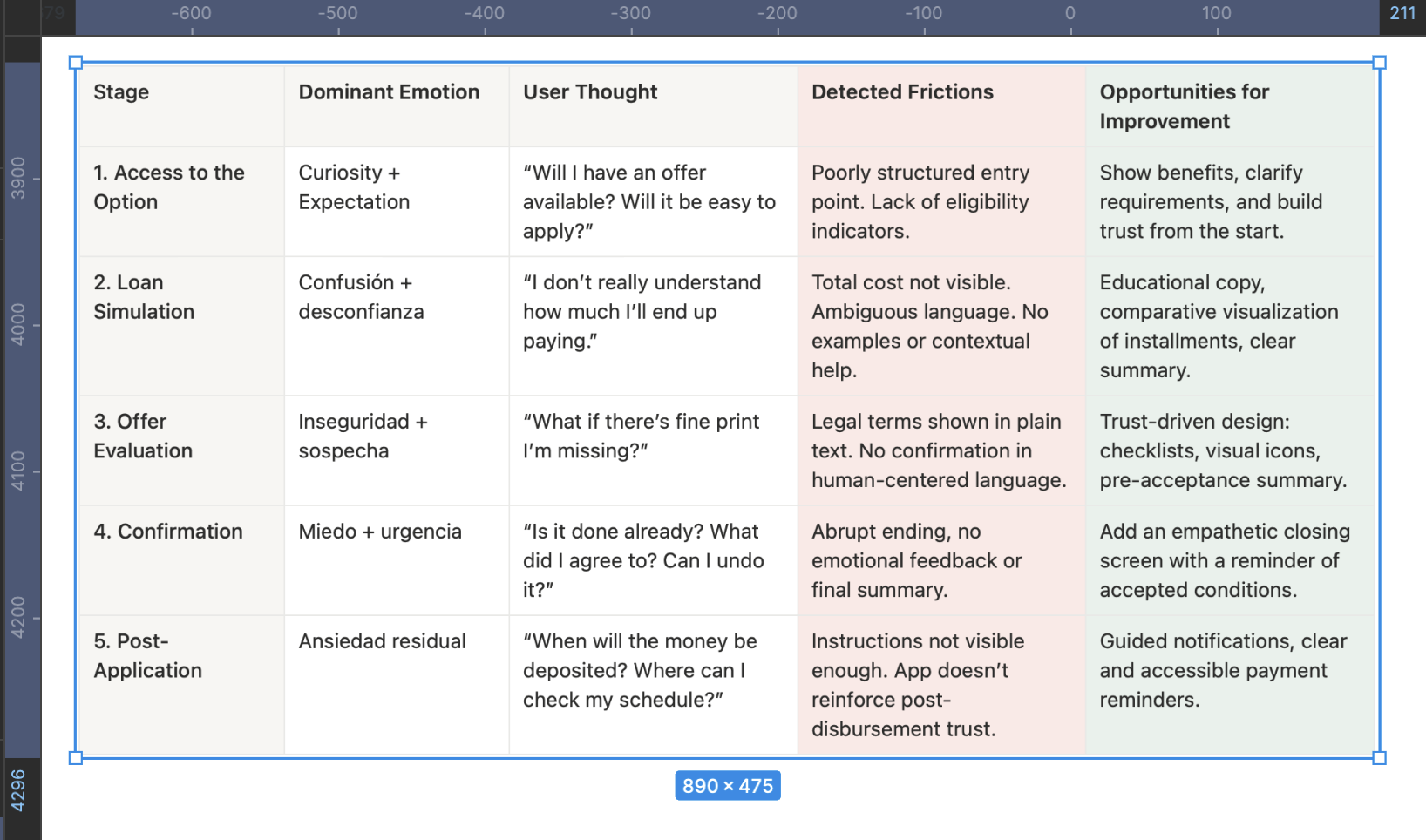Viewport: 1426px width, 840px height.
Task: Click the 4296 marker on vertical ruler
Action: pyautogui.click(x=18, y=790)
